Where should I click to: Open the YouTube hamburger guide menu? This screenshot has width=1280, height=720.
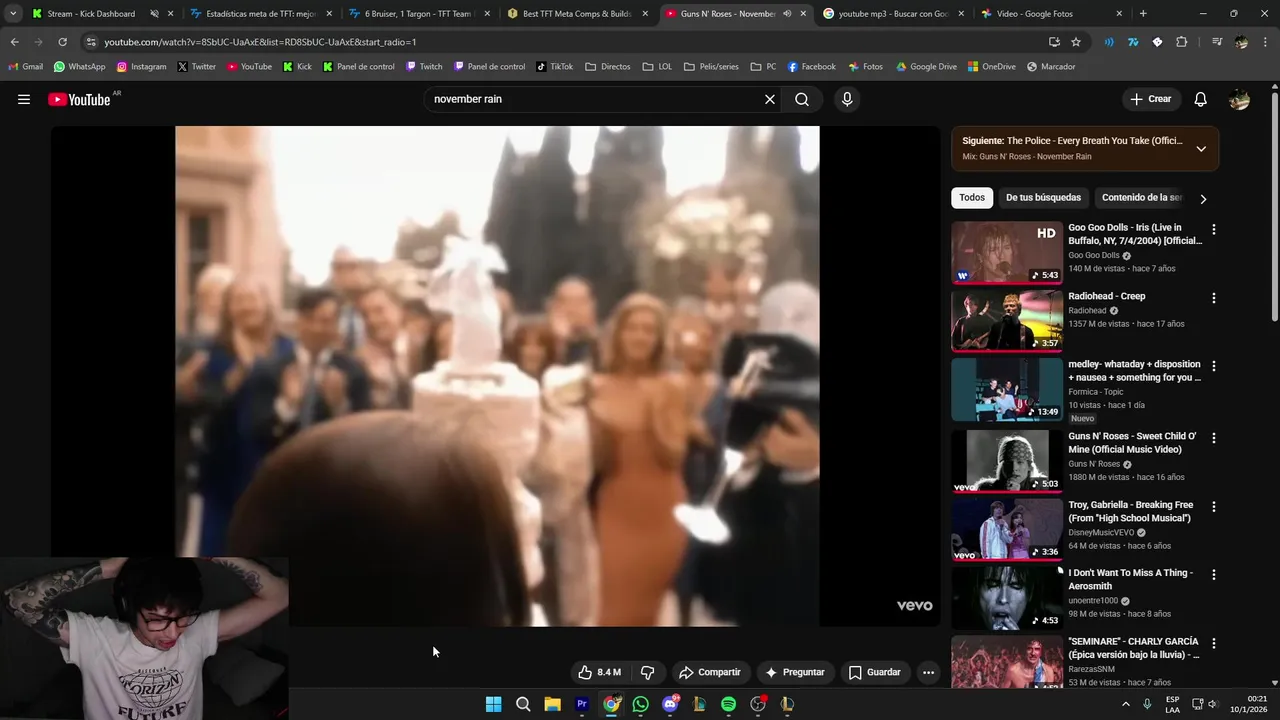coord(24,99)
